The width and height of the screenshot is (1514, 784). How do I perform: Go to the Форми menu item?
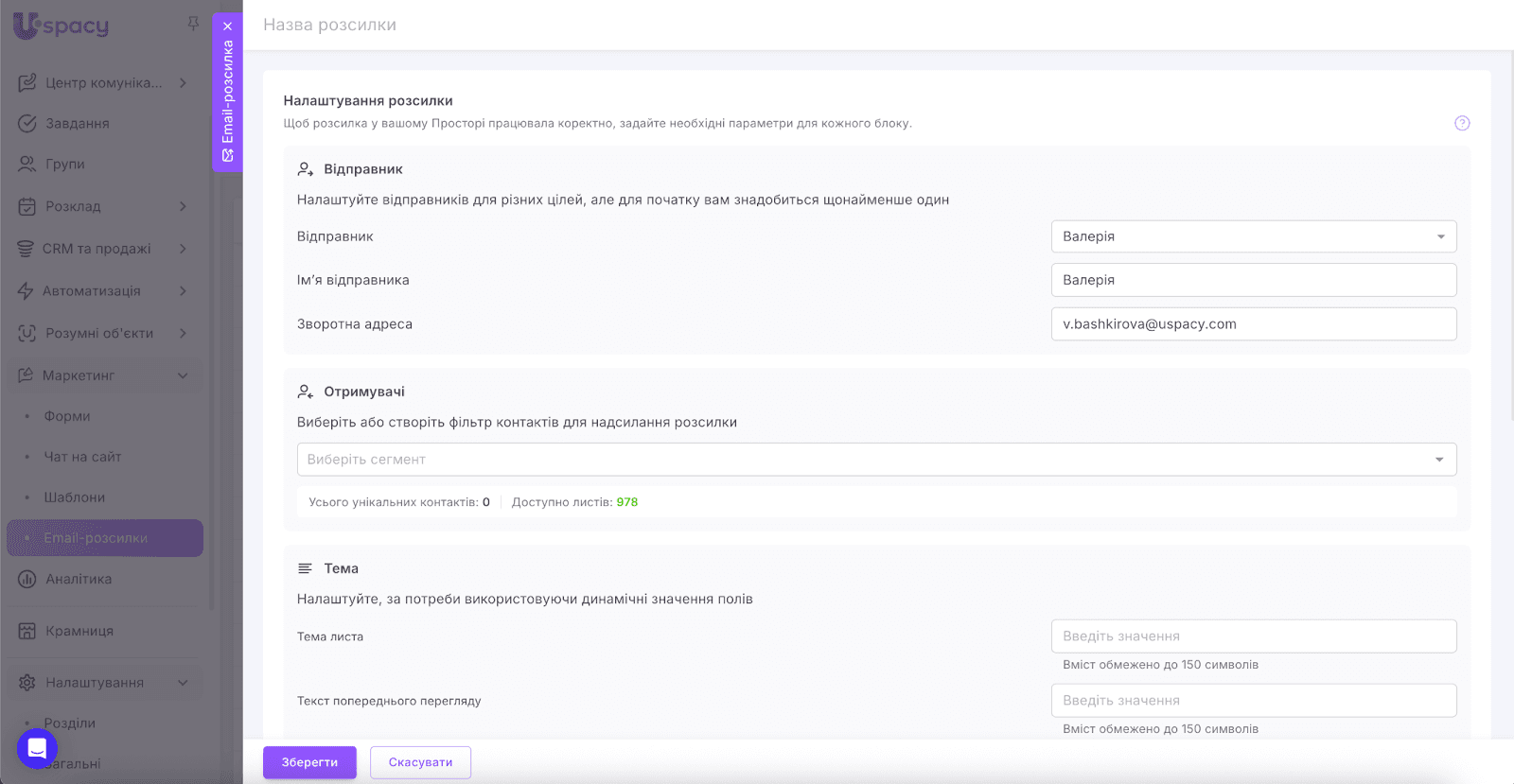67,416
